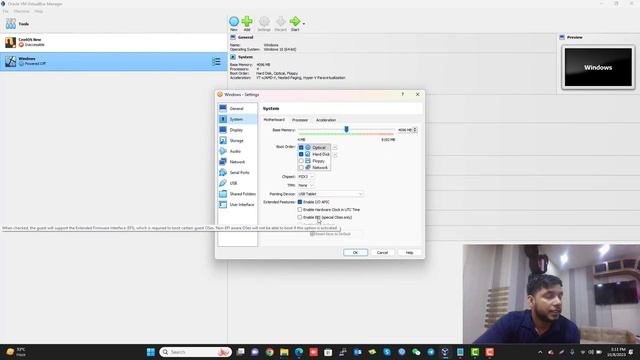Click the System section header in details pane
640x360 pixels.
(245, 57)
